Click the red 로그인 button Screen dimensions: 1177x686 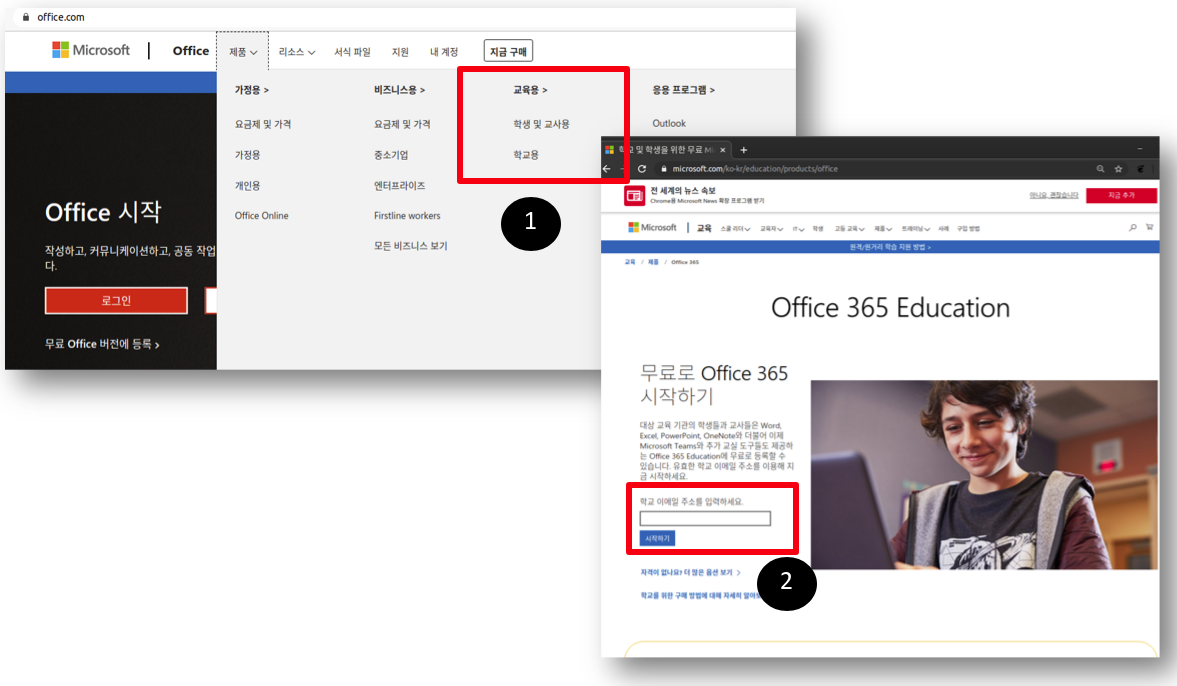(x=116, y=300)
